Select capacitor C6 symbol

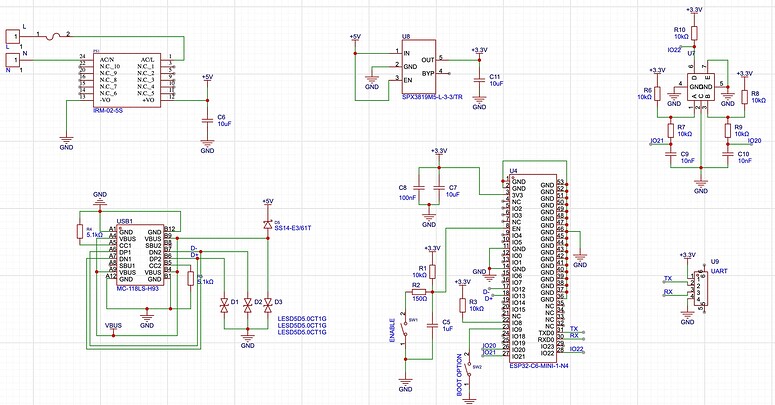pos(208,121)
